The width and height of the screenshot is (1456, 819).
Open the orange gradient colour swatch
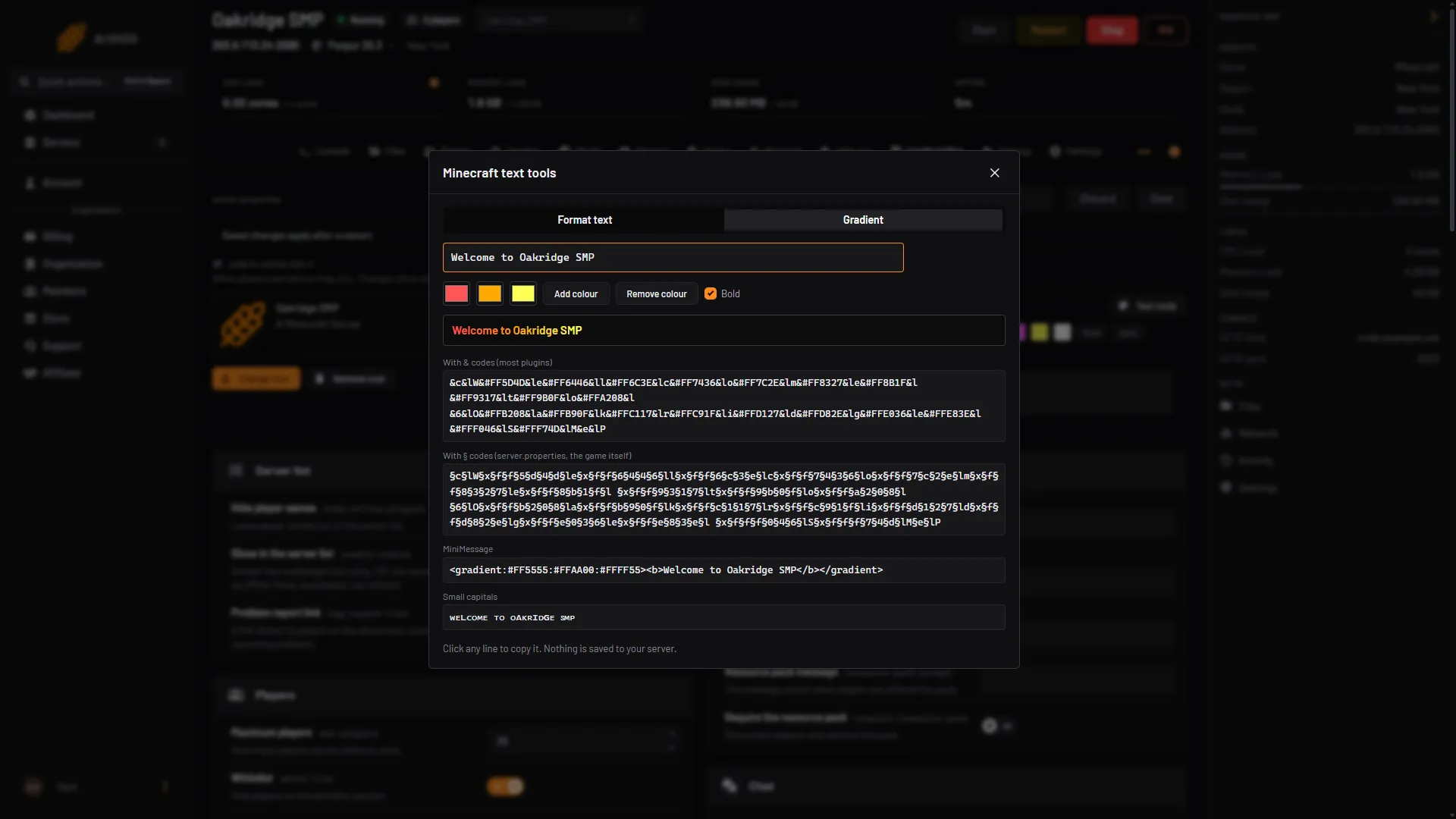click(x=489, y=294)
